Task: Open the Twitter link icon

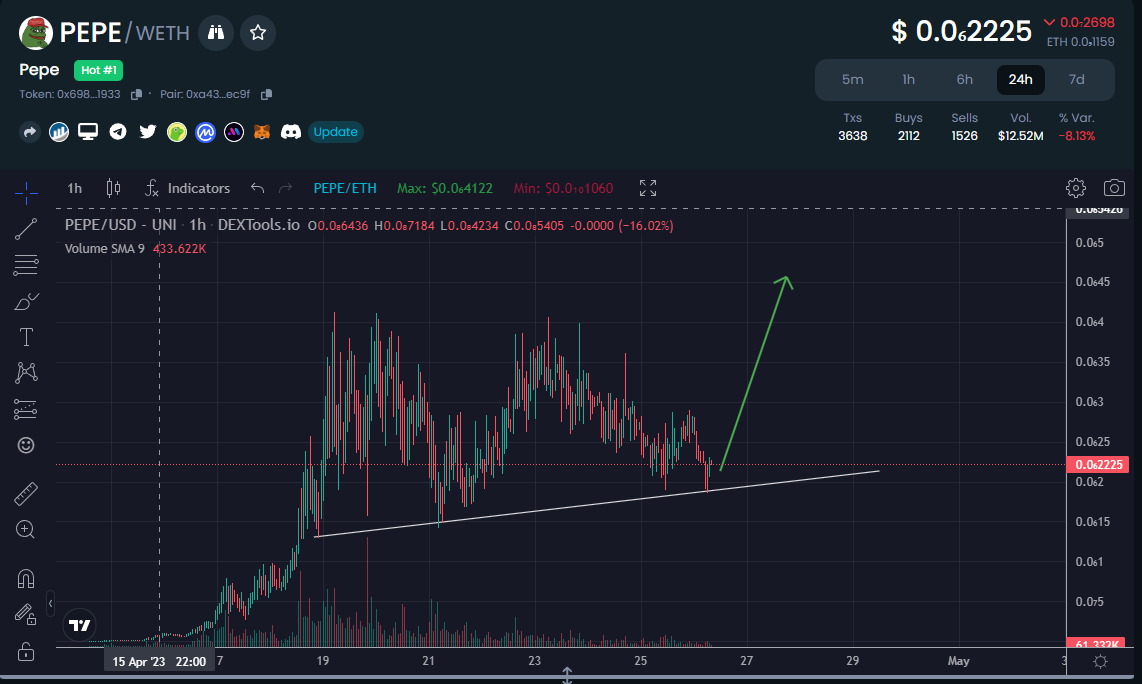Action: pos(148,132)
